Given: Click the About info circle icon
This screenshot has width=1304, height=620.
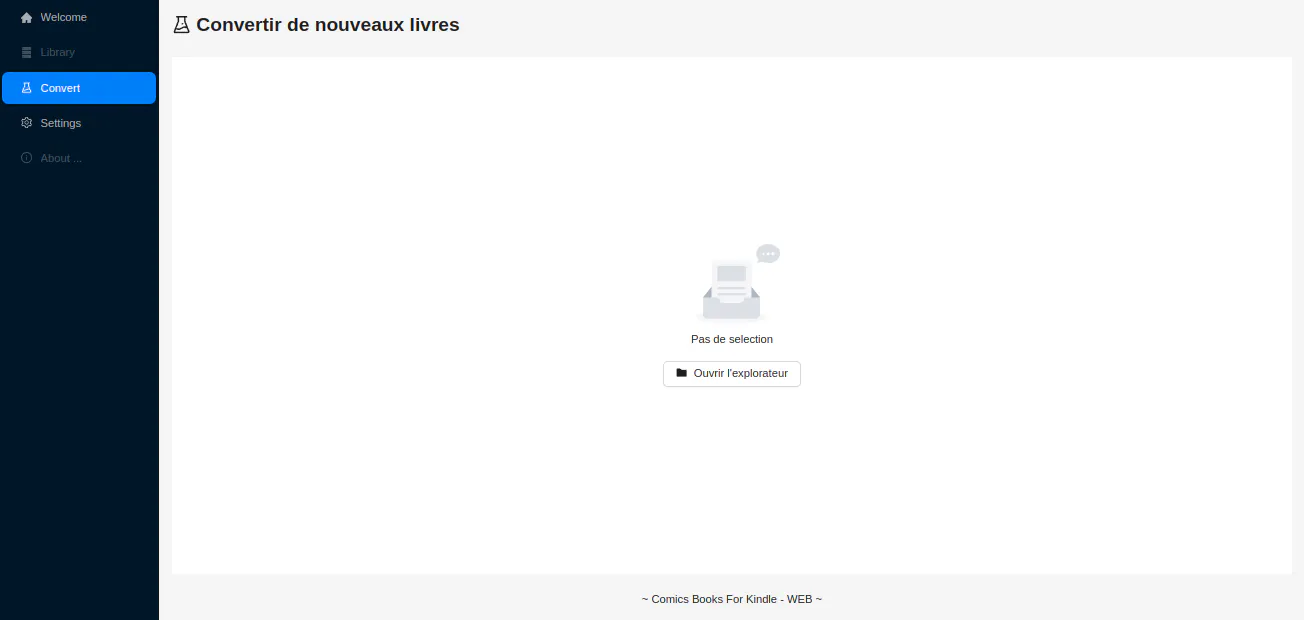Looking at the screenshot, I should (x=27, y=158).
